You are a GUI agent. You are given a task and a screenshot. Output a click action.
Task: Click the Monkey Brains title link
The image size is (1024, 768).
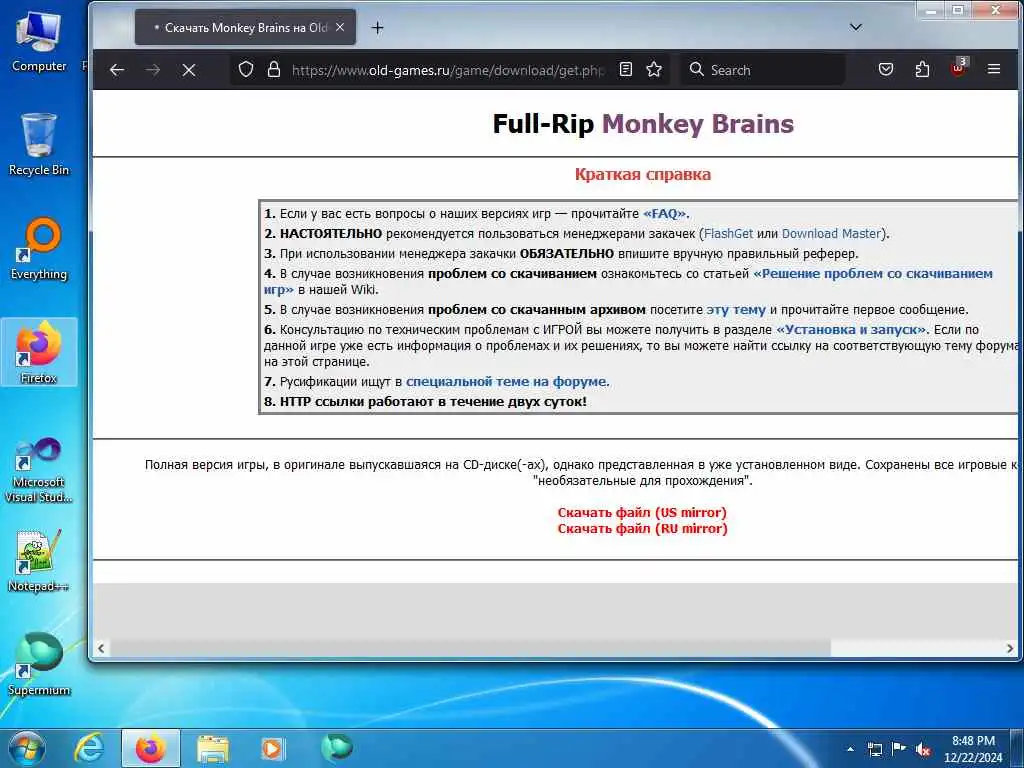click(x=697, y=124)
